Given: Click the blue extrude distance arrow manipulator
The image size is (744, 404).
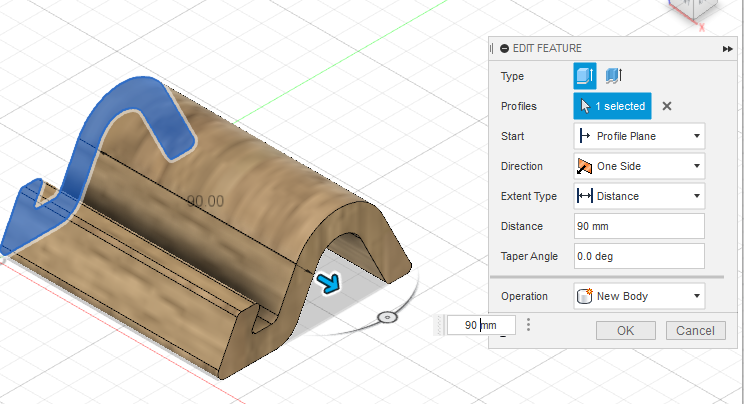Looking at the screenshot, I should click(329, 282).
